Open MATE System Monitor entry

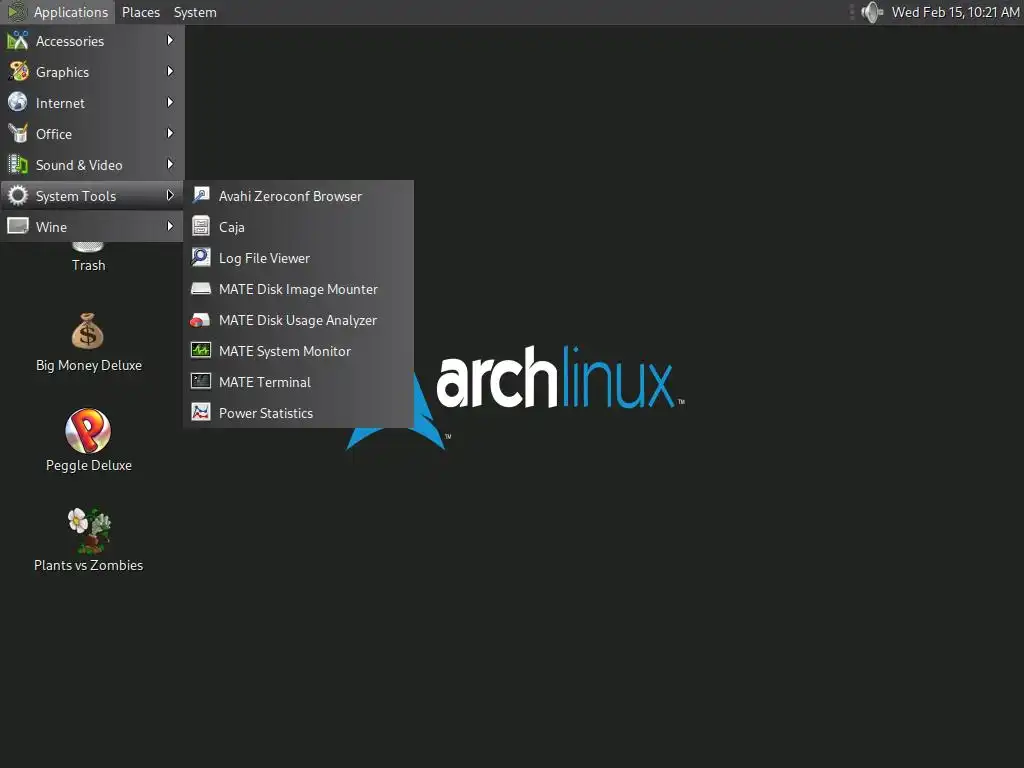coord(299,351)
